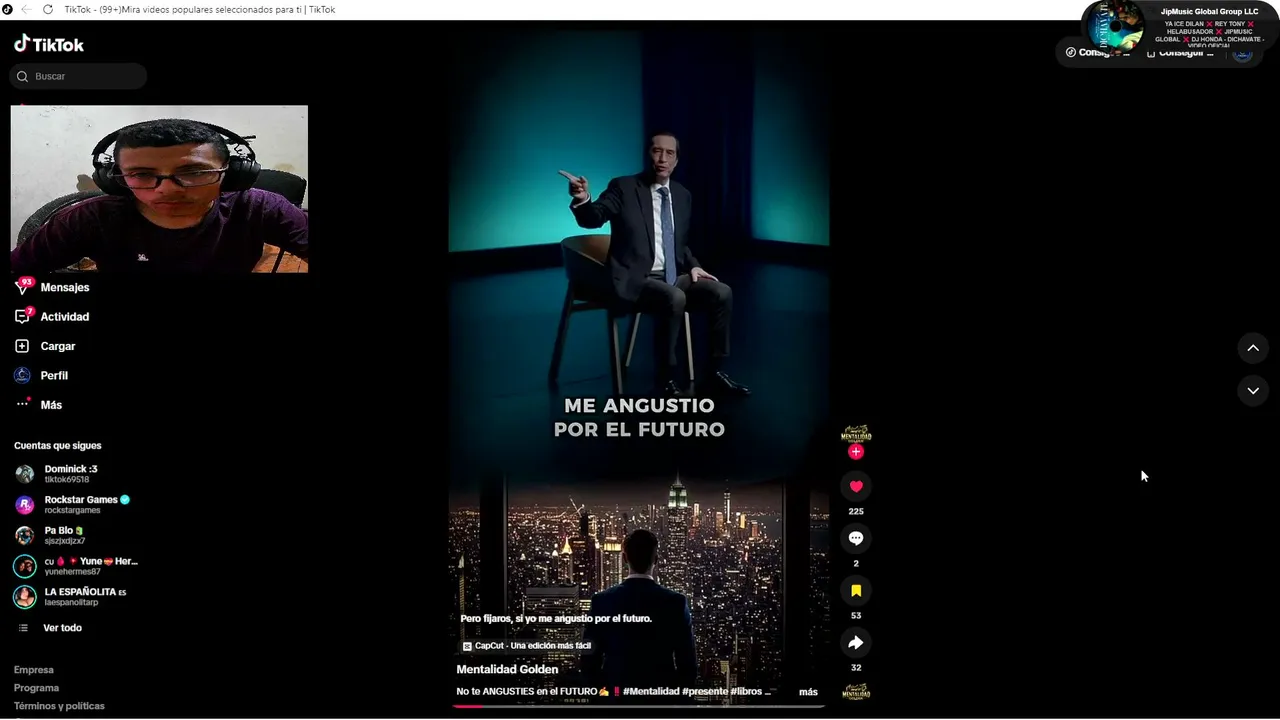
Task: Click Ver todo to show all followed accounts
Action: (62, 628)
